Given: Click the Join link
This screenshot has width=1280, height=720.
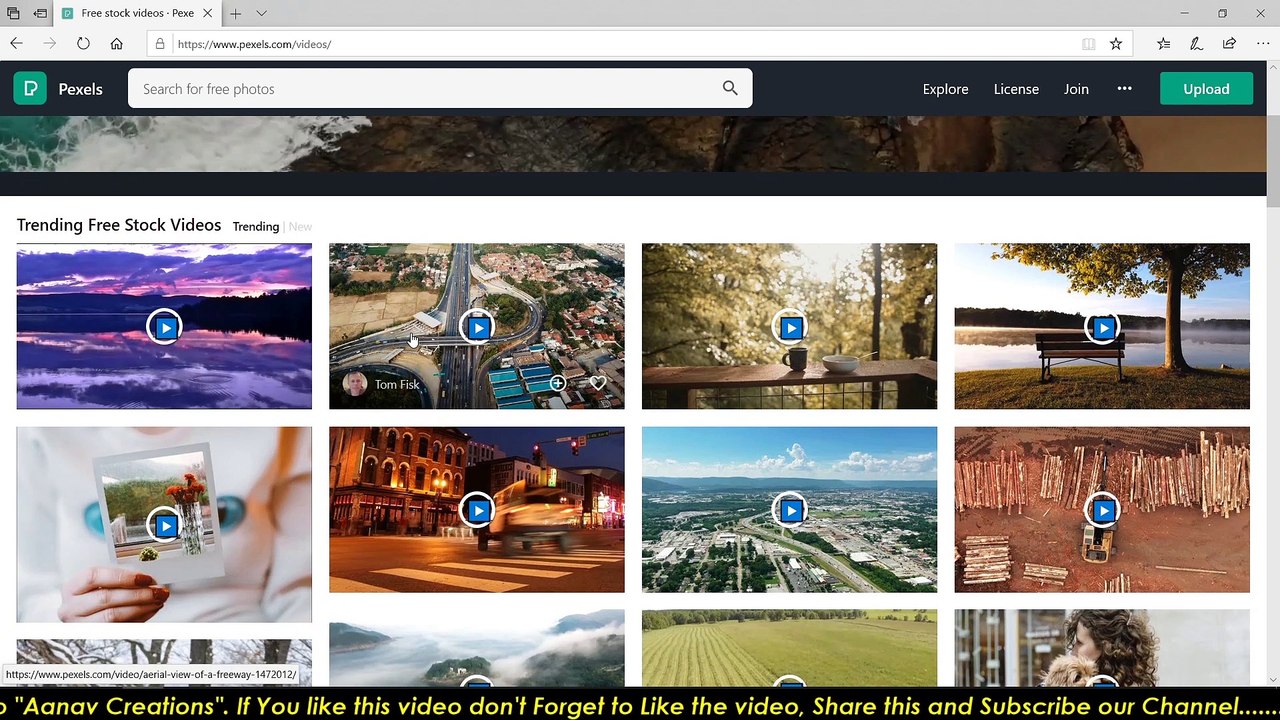Looking at the screenshot, I should tap(1076, 89).
